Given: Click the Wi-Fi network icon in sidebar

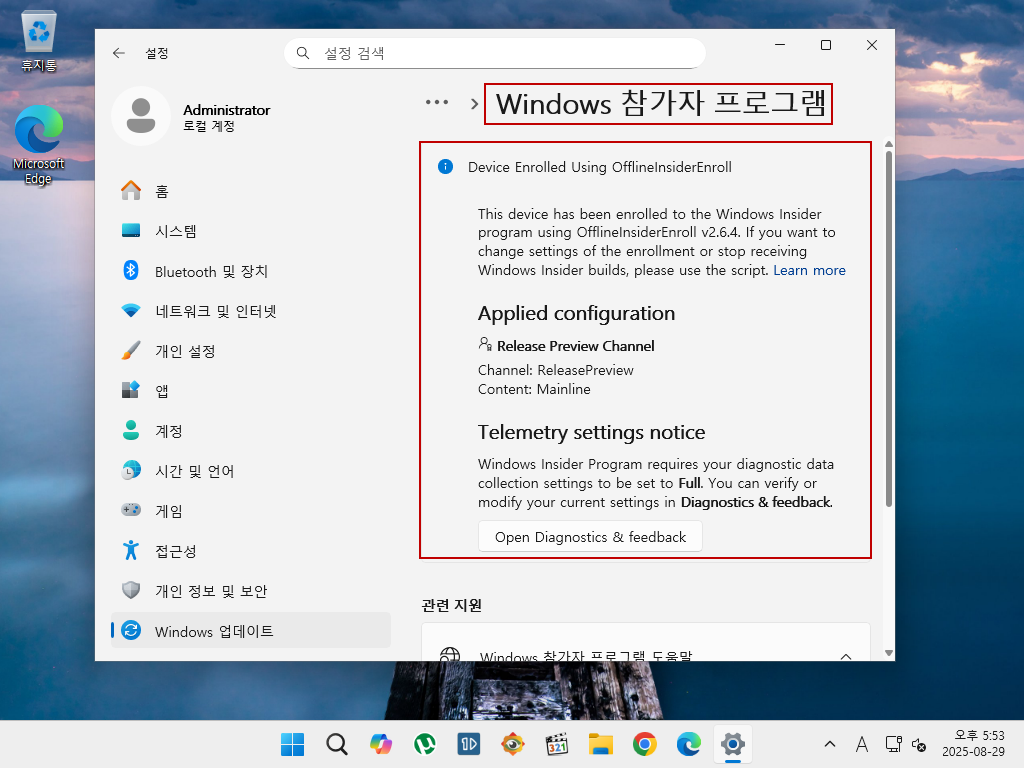Looking at the screenshot, I should tap(131, 310).
